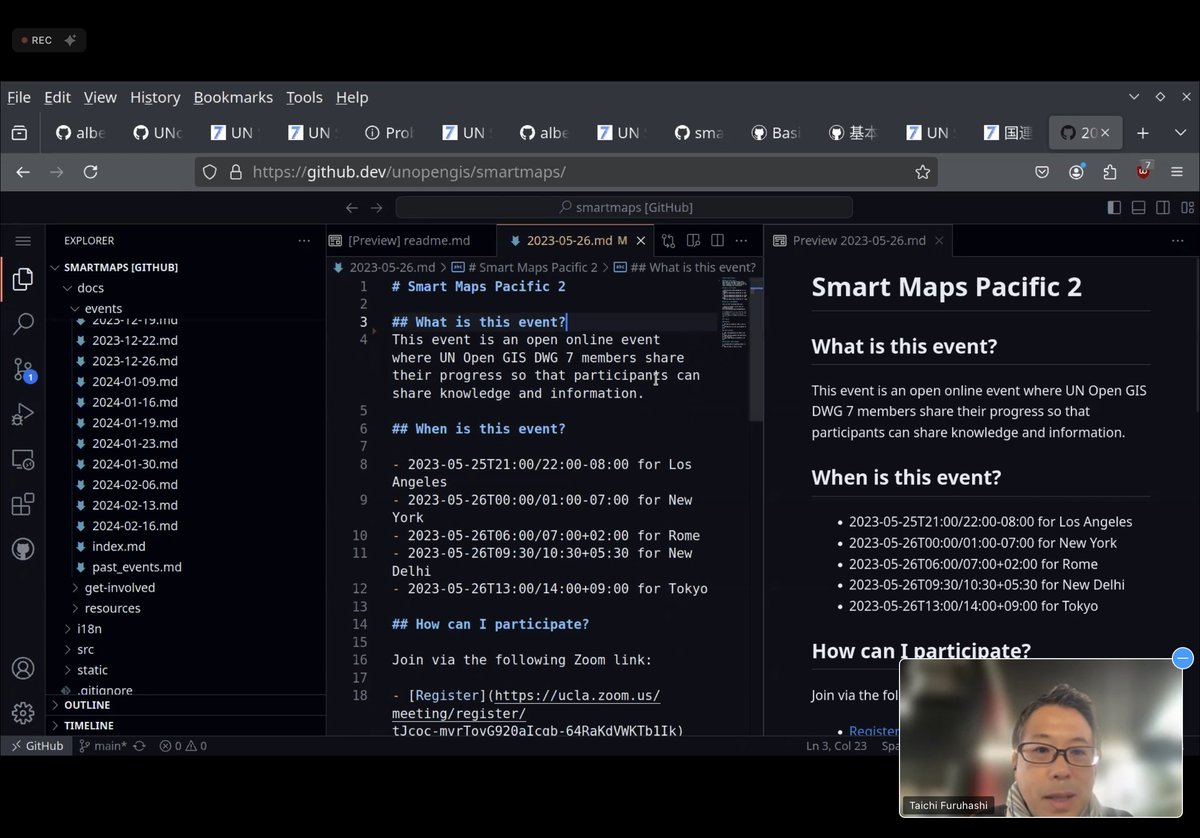This screenshot has height=838, width=1200.
Task: Open the Extensions view
Action: 23,504
